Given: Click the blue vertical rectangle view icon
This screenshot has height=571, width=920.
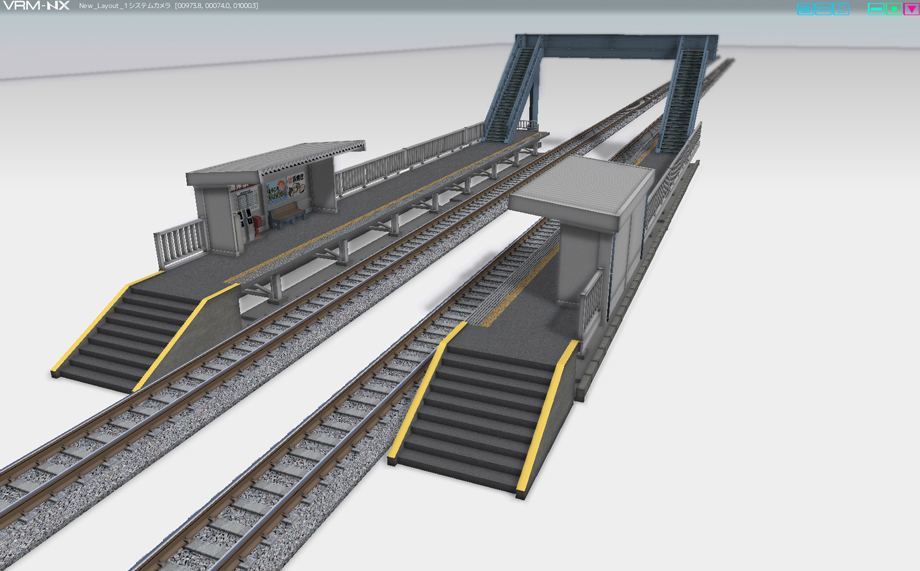Looking at the screenshot, I should point(841,9).
